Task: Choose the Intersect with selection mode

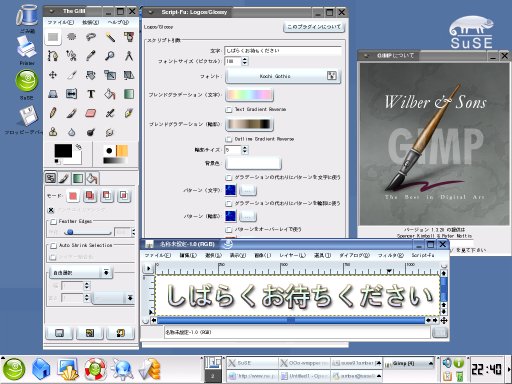Action: coord(124,196)
